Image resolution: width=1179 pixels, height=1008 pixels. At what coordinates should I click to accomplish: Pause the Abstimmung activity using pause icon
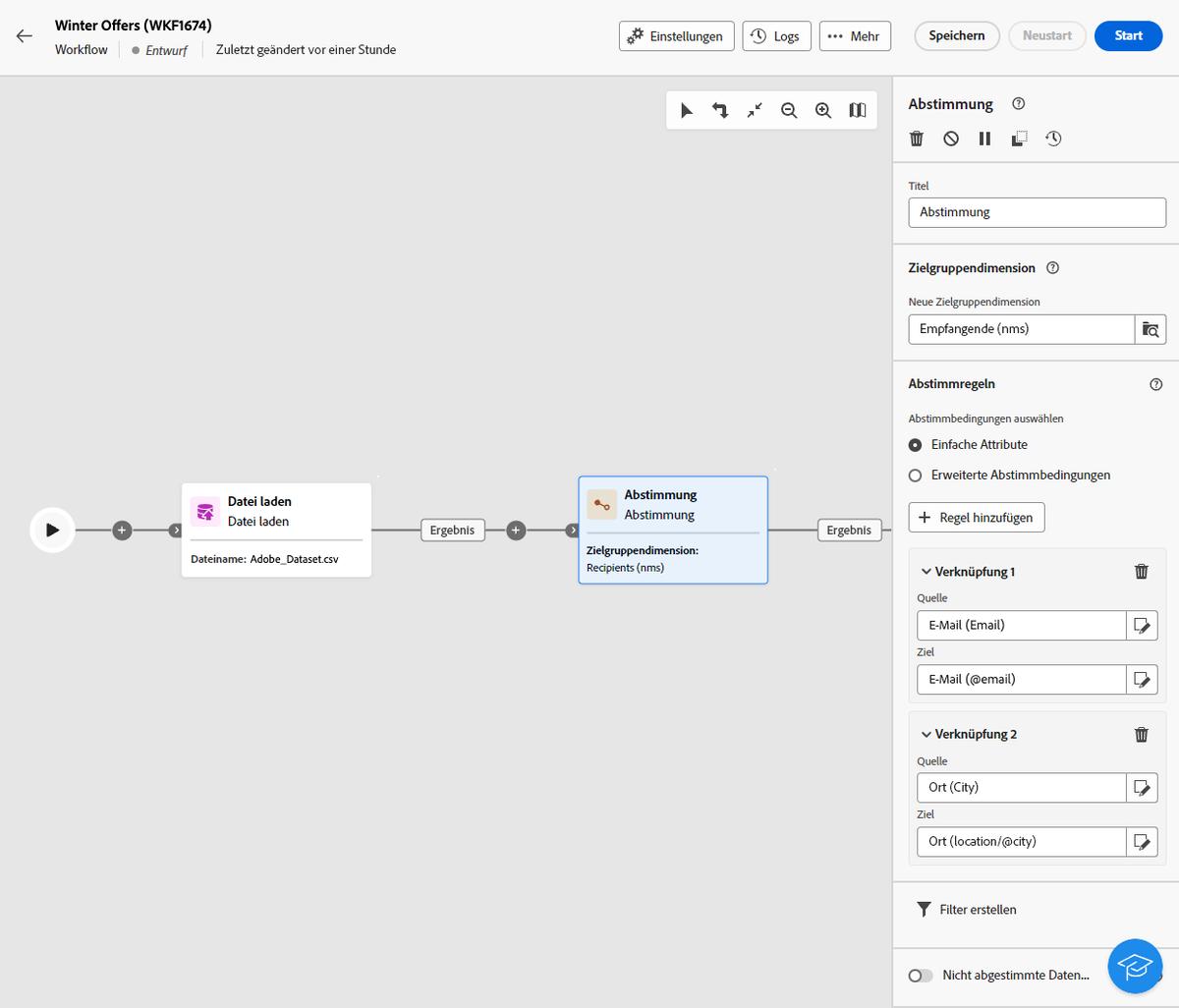984,138
